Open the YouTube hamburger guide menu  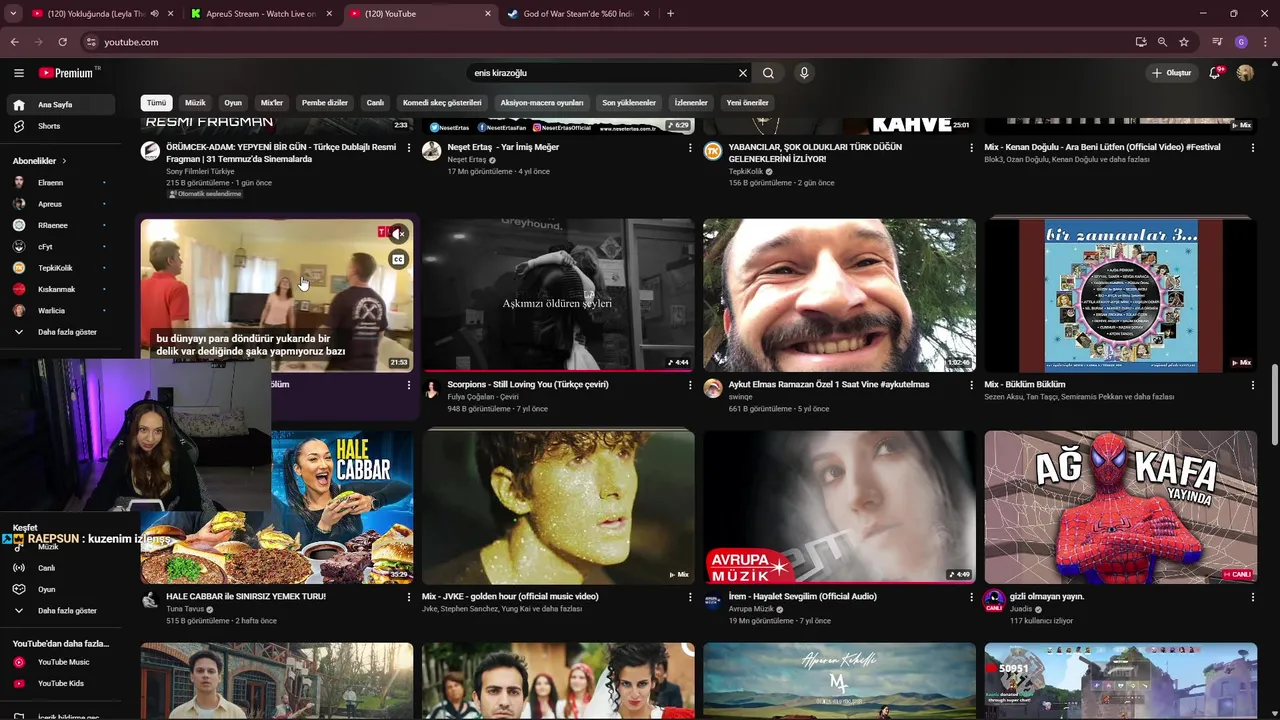pyautogui.click(x=18, y=73)
